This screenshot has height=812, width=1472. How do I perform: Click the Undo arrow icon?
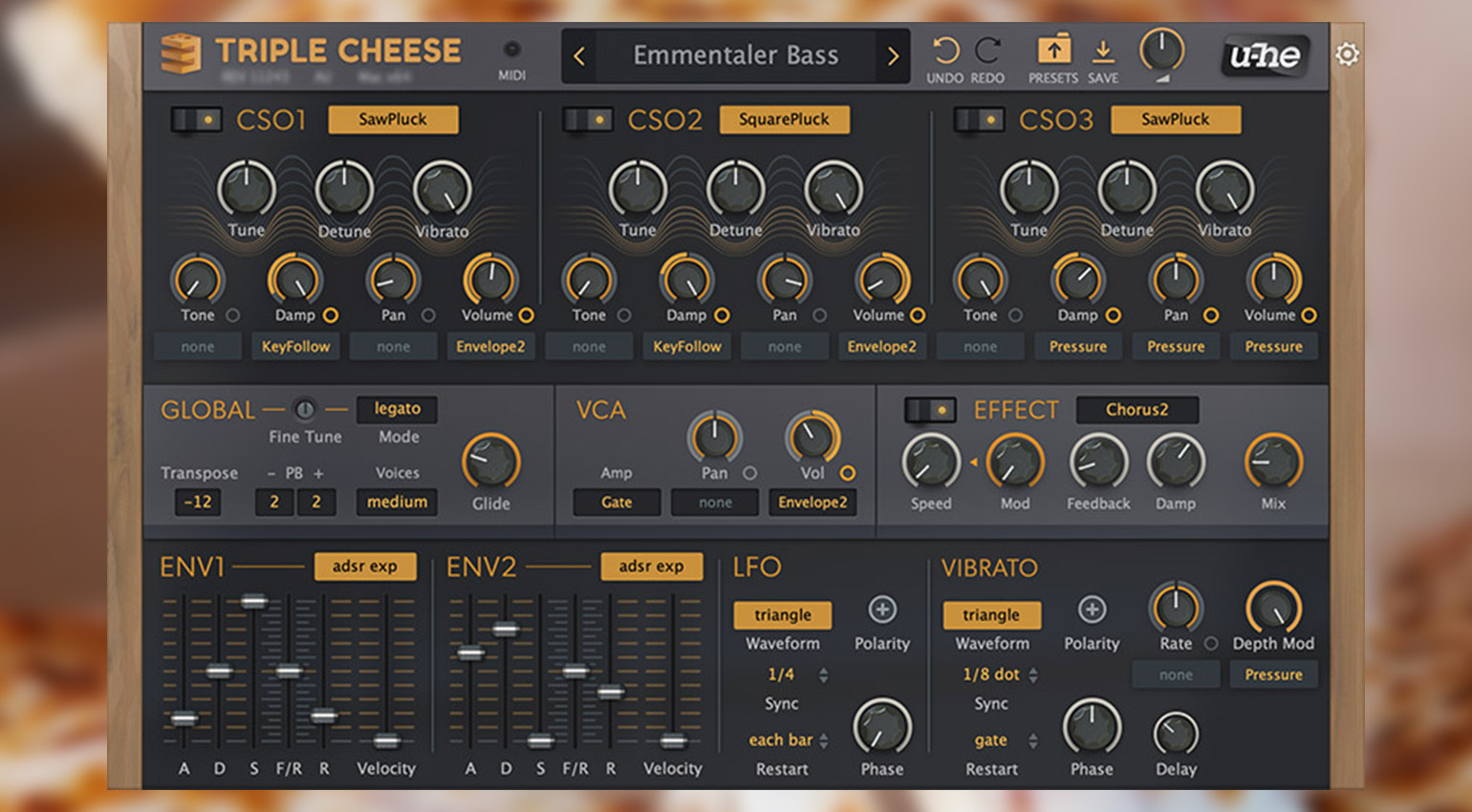[944, 51]
